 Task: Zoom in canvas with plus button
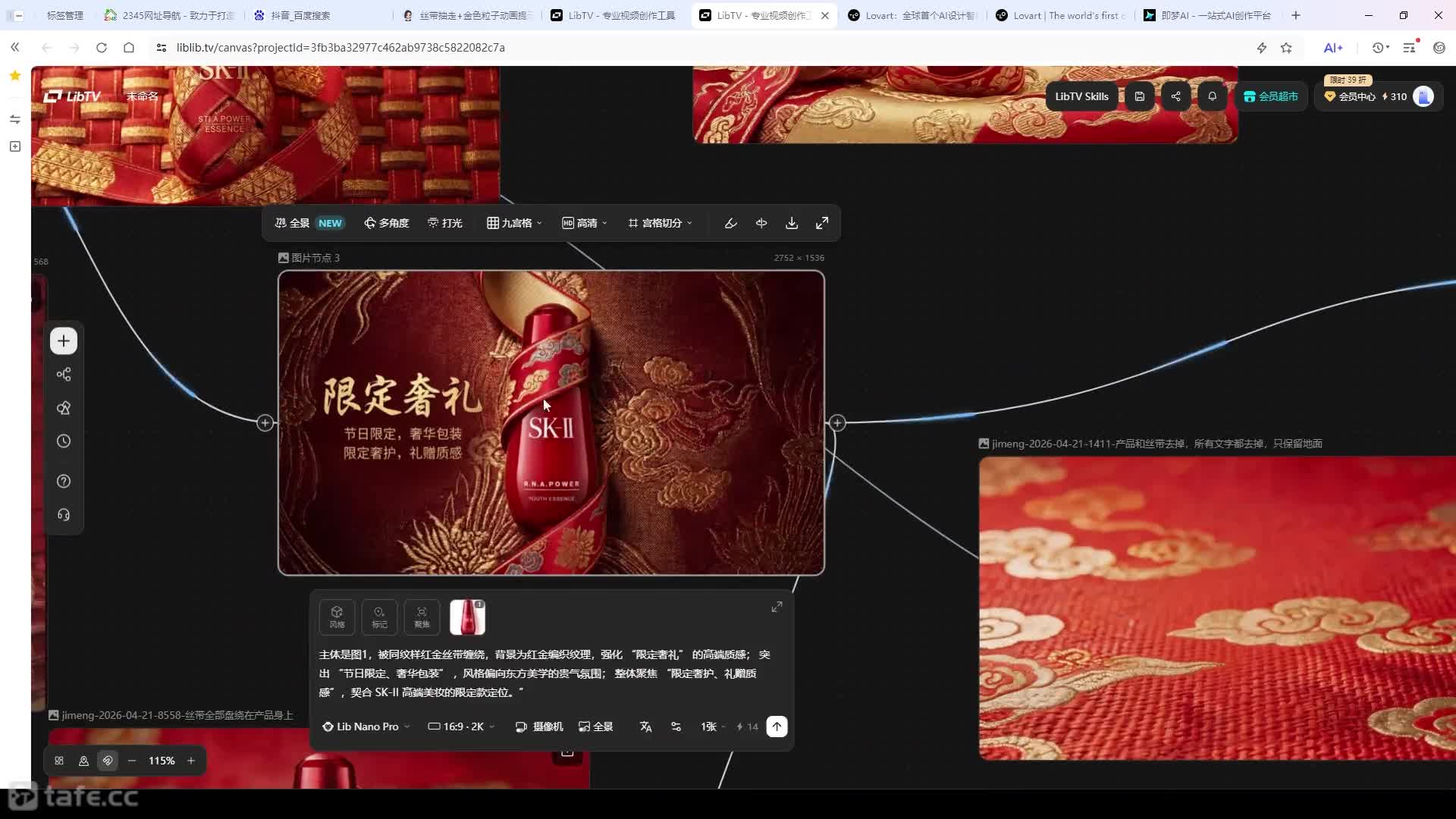coord(191,761)
